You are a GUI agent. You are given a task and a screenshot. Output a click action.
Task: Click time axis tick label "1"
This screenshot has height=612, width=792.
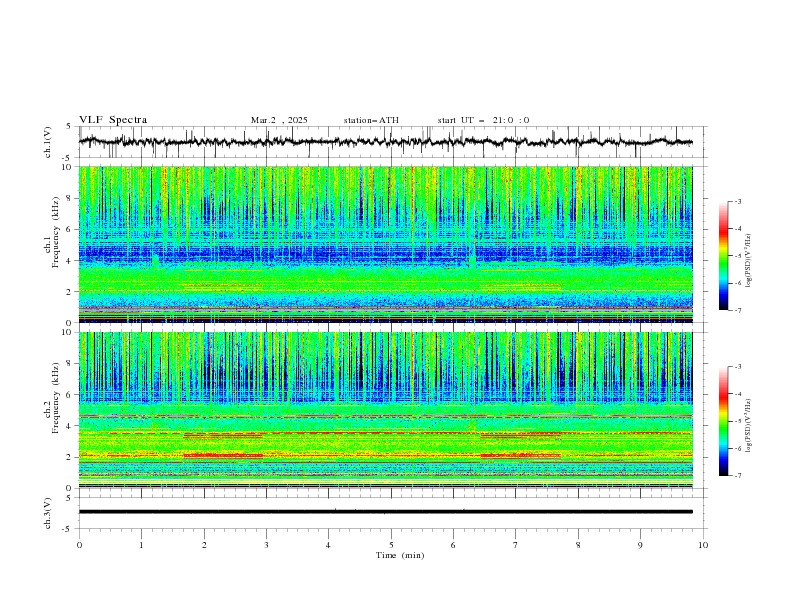click(x=141, y=545)
